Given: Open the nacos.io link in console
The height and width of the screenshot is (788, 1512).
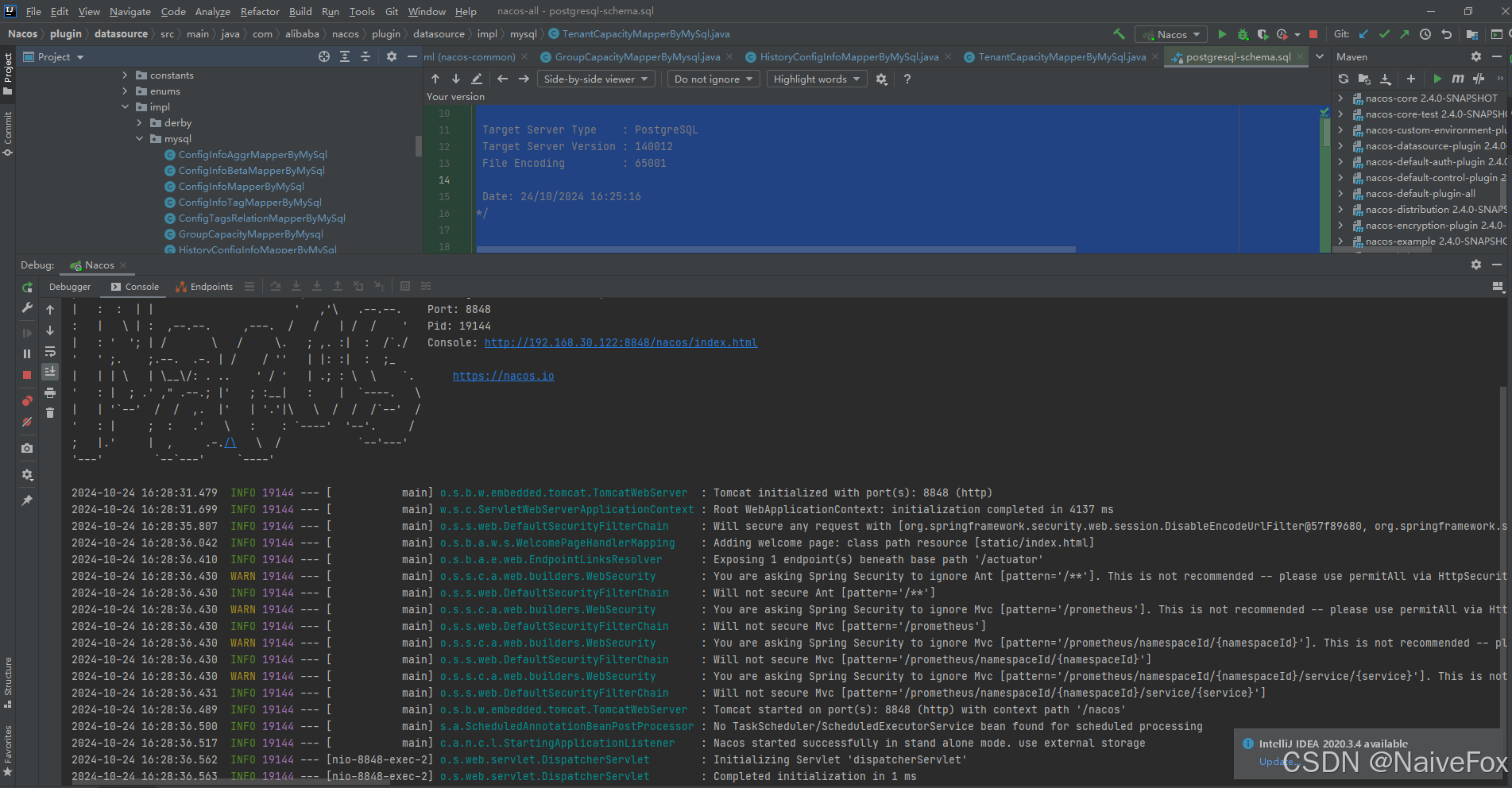Looking at the screenshot, I should pos(503,376).
